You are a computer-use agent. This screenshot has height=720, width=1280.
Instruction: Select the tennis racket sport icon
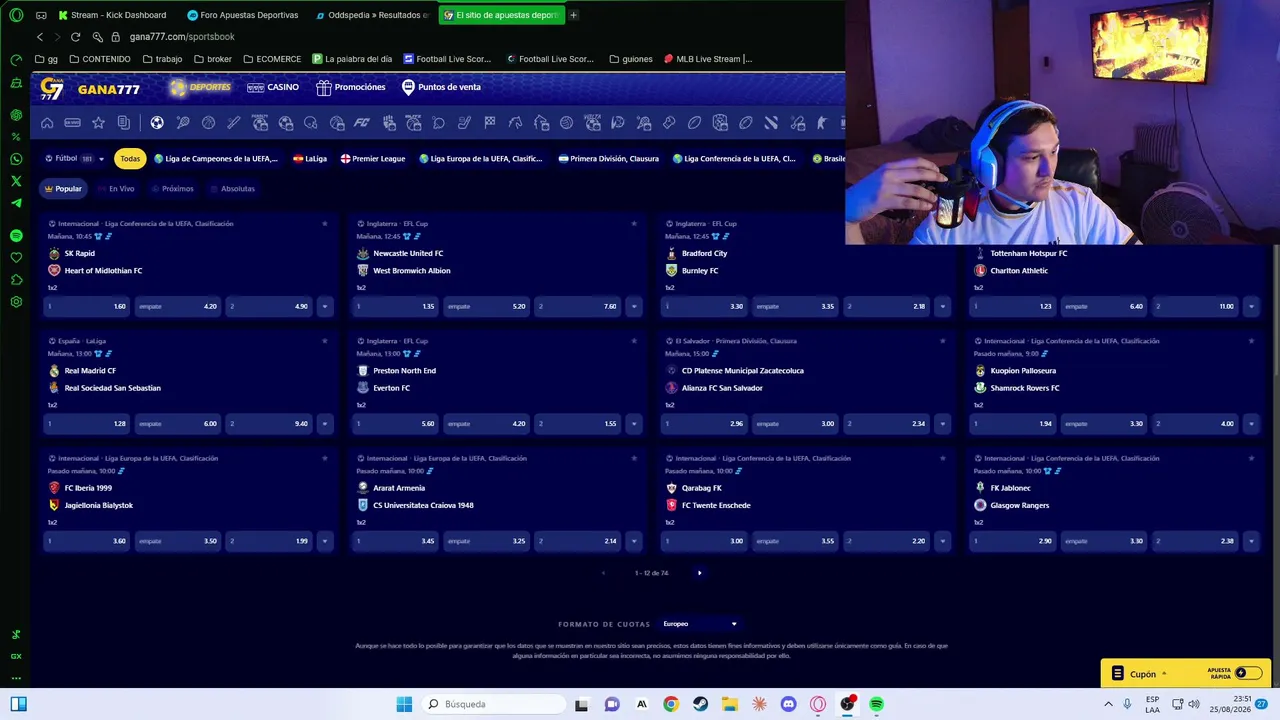[x=183, y=123]
